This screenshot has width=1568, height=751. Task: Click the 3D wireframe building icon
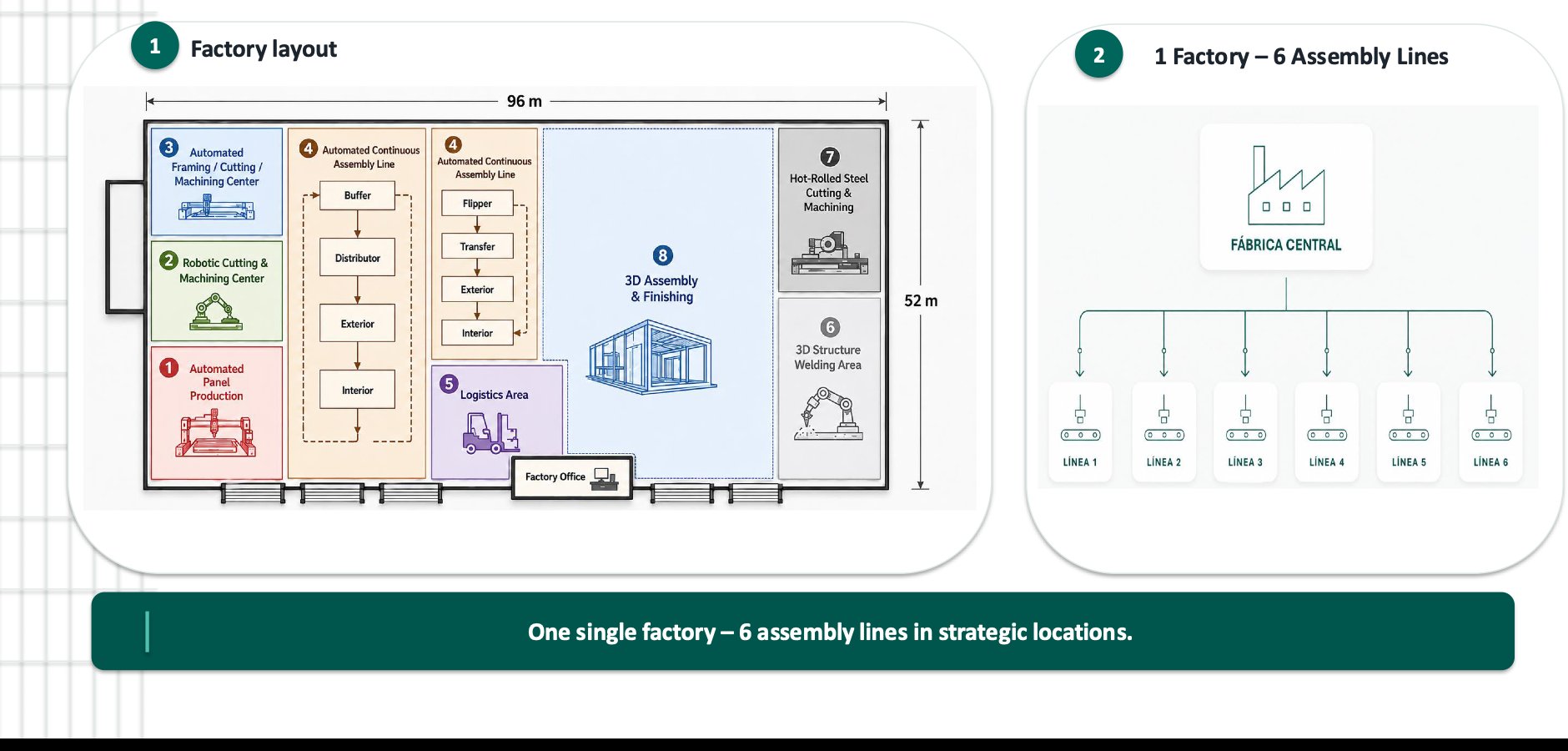coord(651,357)
